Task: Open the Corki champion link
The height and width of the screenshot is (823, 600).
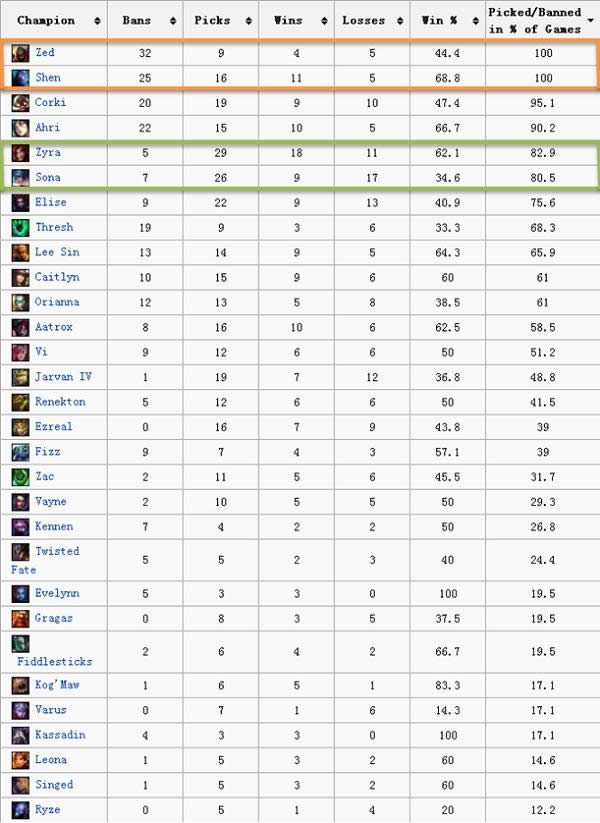Action: 51,102
